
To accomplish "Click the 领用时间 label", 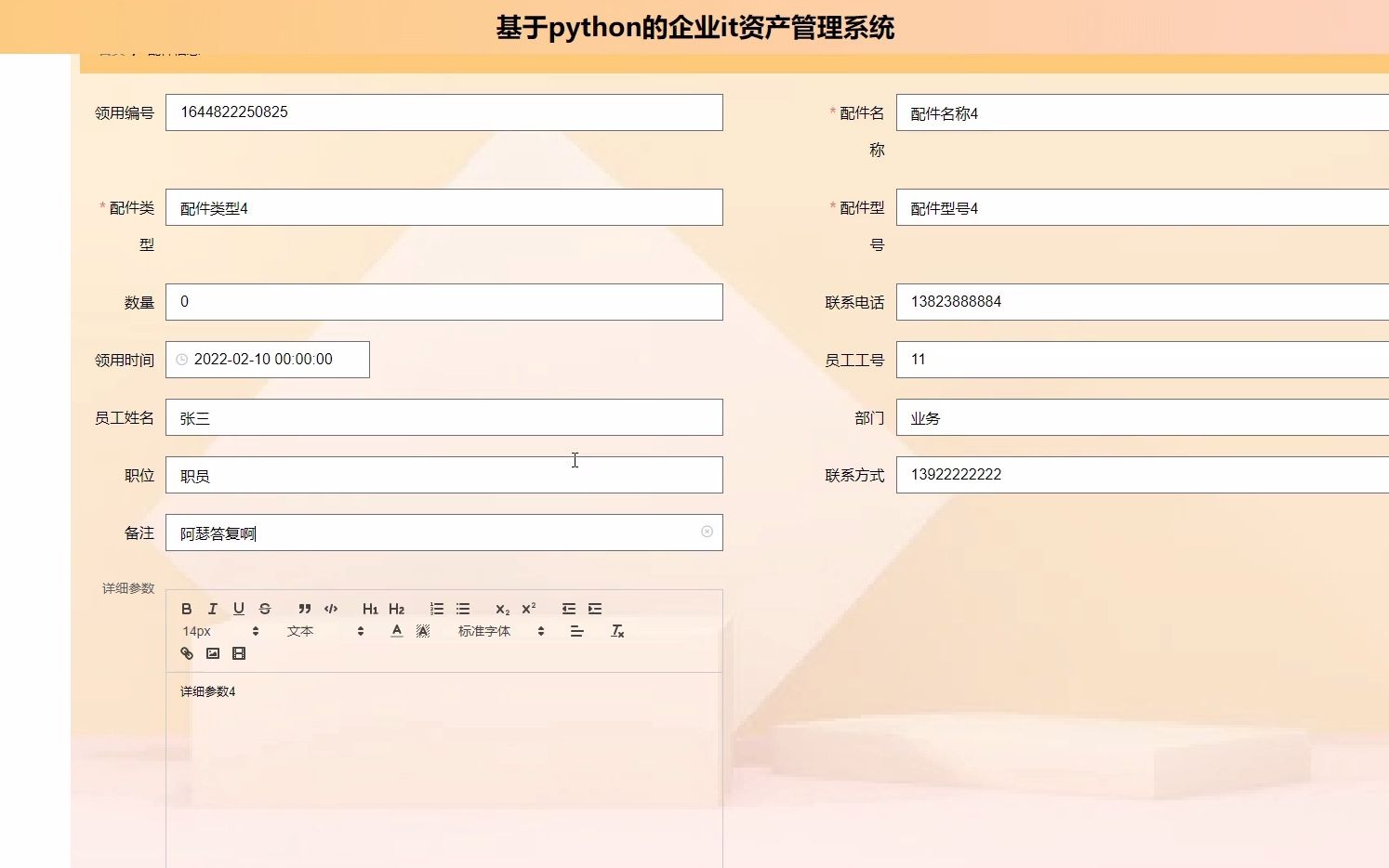I will 125,361.
